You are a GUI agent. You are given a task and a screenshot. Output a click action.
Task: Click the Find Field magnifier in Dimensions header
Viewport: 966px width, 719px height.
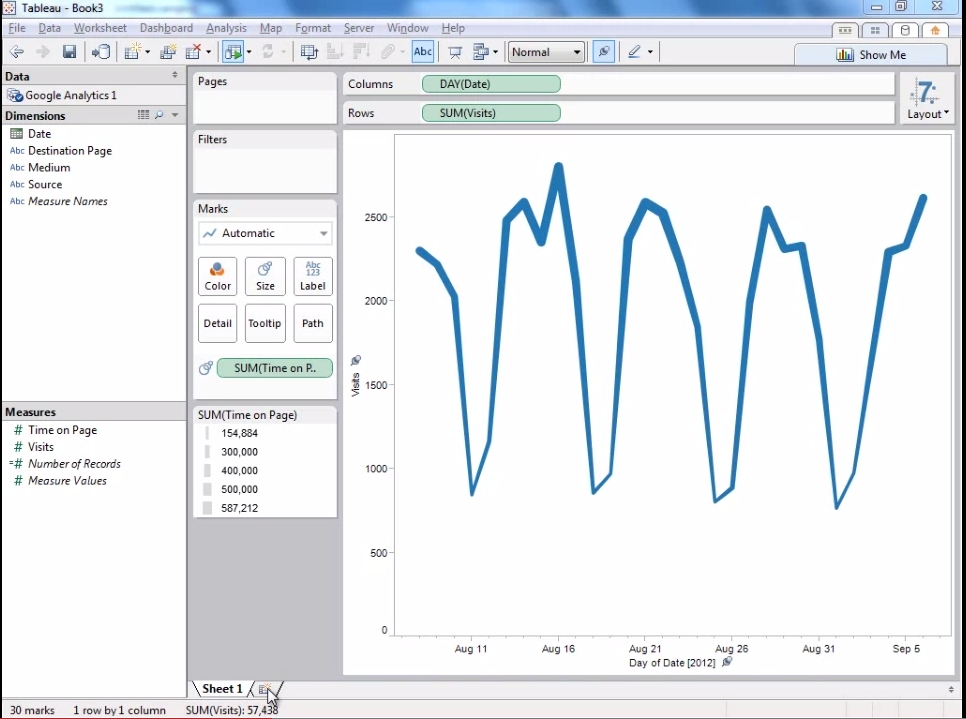click(x=159, y=115)
